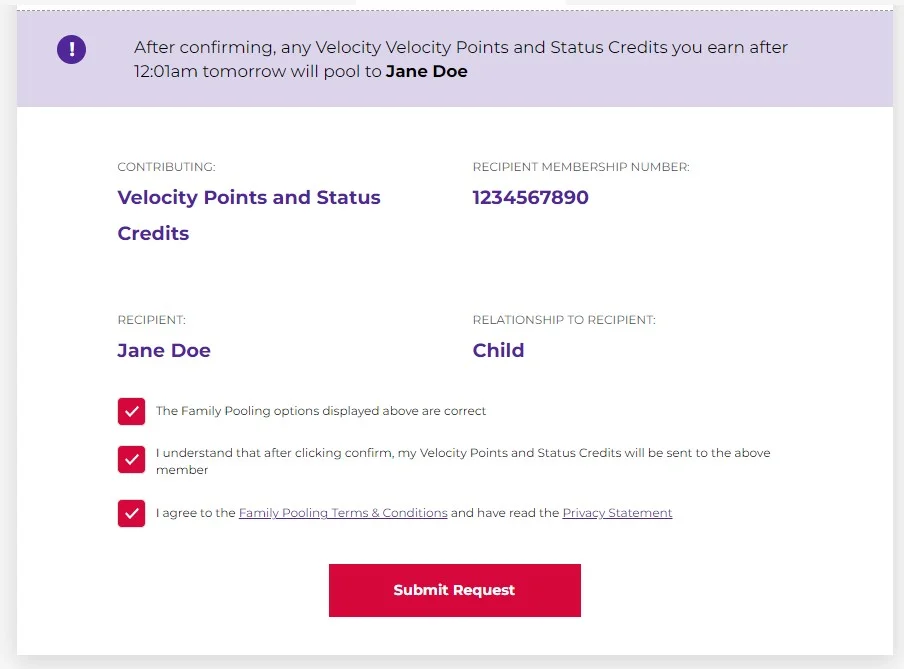Click the I agree to the text

[x=195, y=513]
